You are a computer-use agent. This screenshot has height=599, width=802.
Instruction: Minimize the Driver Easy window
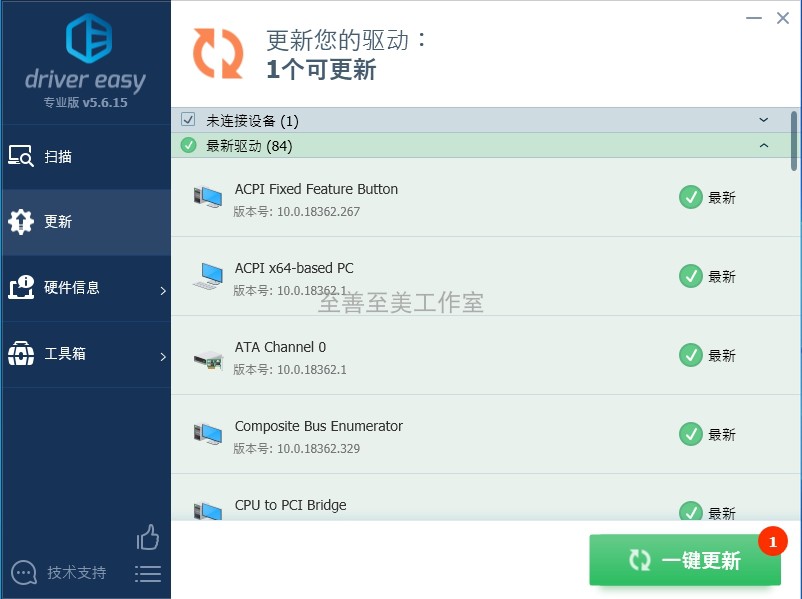(753, 18)
